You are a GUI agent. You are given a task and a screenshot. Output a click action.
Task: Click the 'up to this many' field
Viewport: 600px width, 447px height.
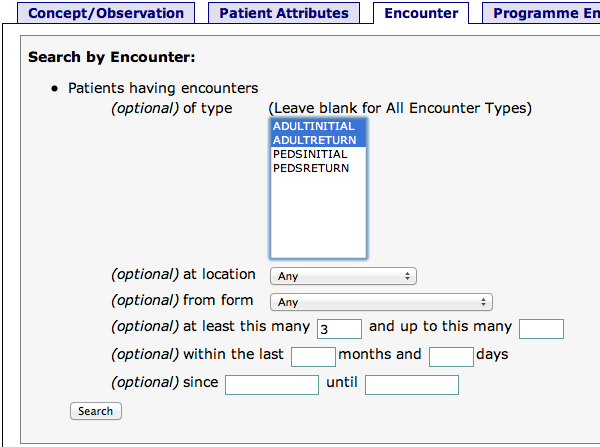[542, 329]
